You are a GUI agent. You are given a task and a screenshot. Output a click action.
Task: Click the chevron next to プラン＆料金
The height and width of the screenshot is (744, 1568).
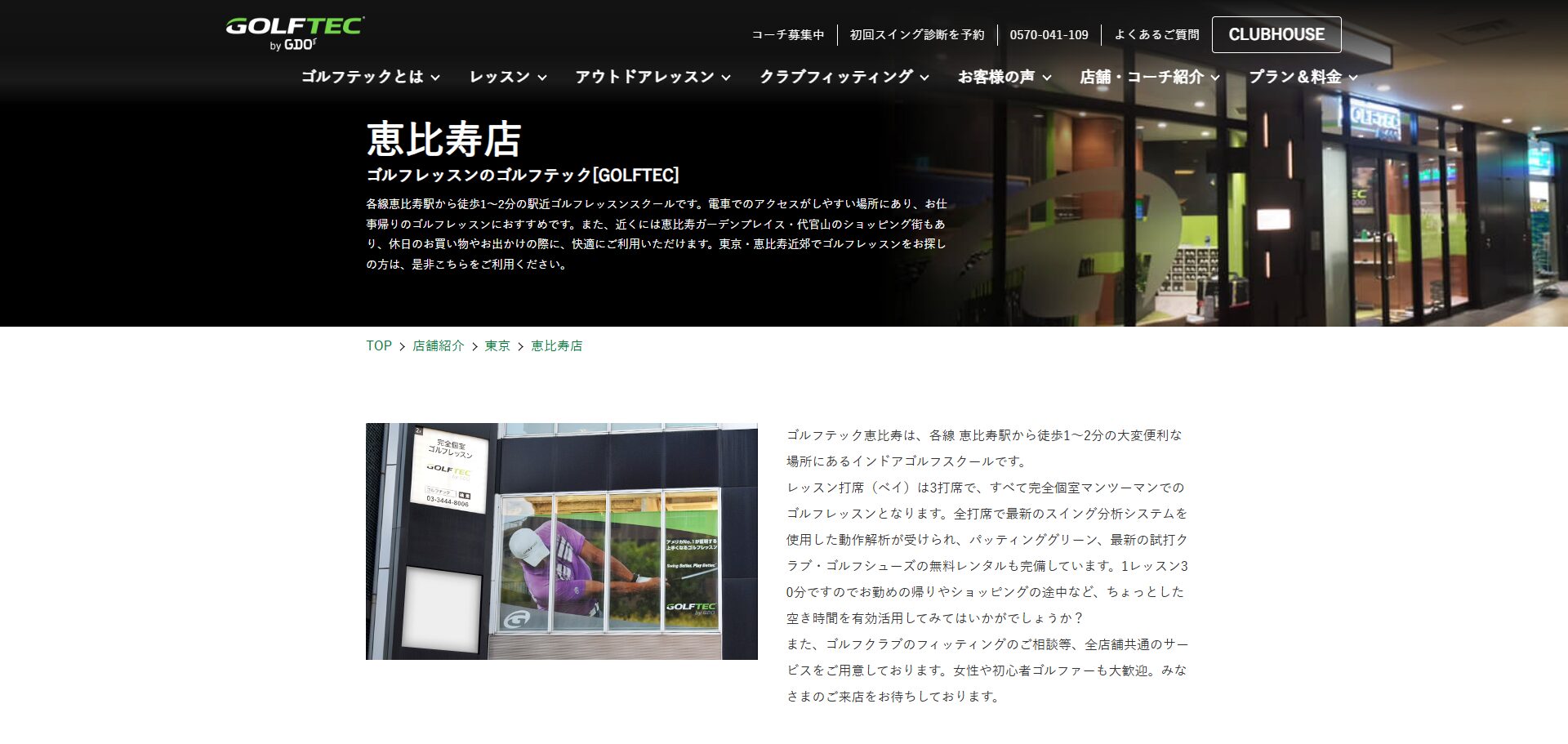pos(1353,78)
